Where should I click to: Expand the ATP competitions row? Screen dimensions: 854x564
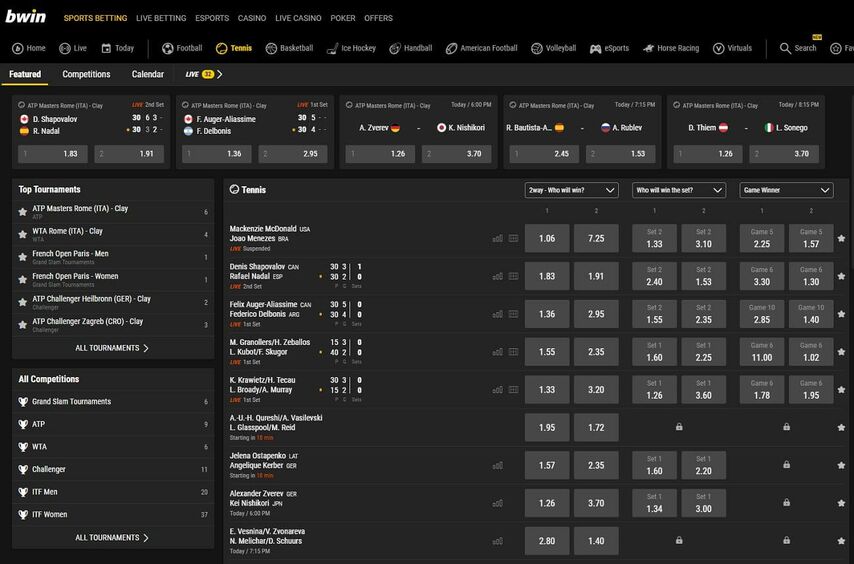[x=113, y=424]
